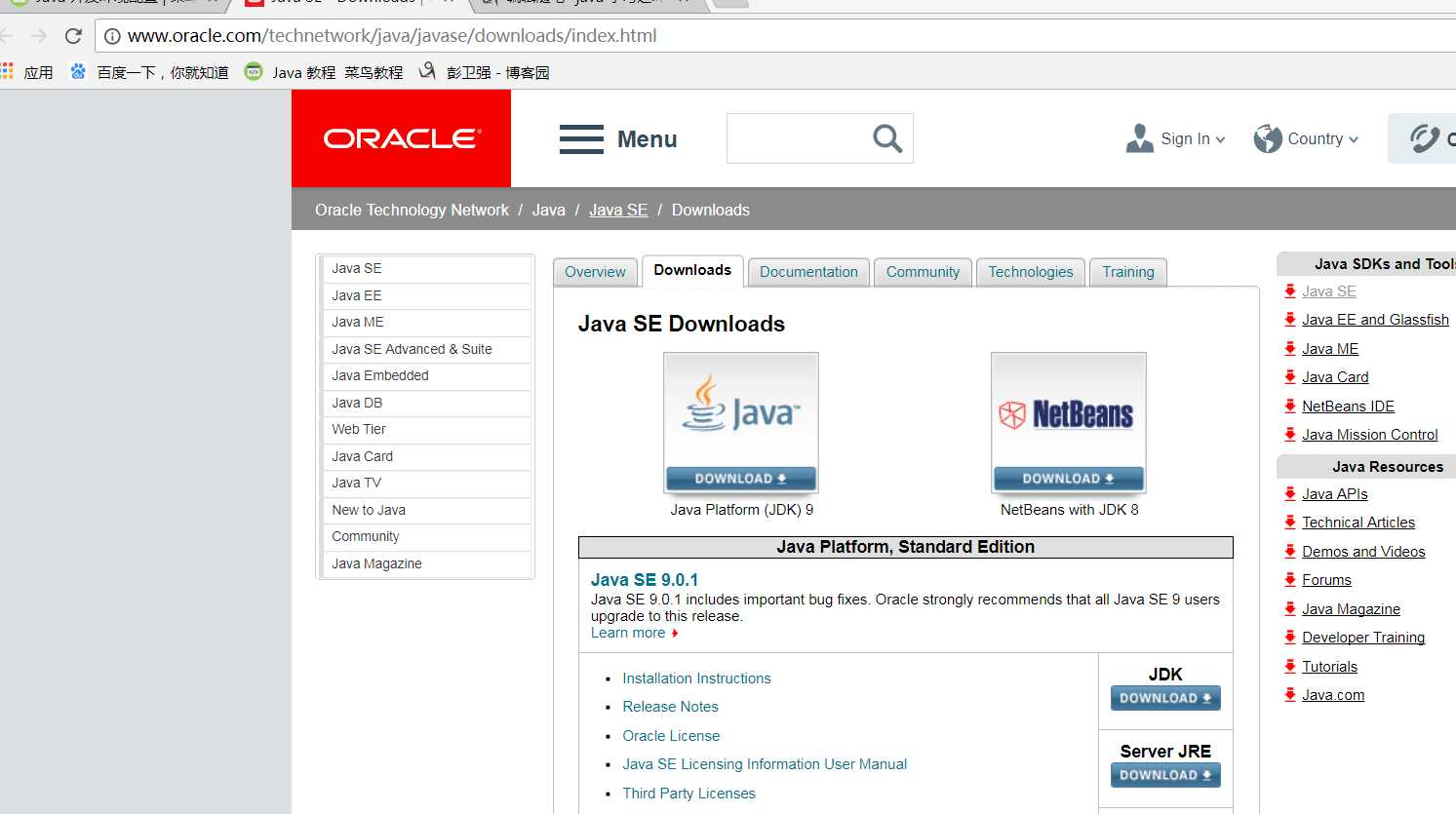
Task: Open the Java 教程 菜鸟教程 bookmark
Action: pyautogui.click(x=324, y=72)
